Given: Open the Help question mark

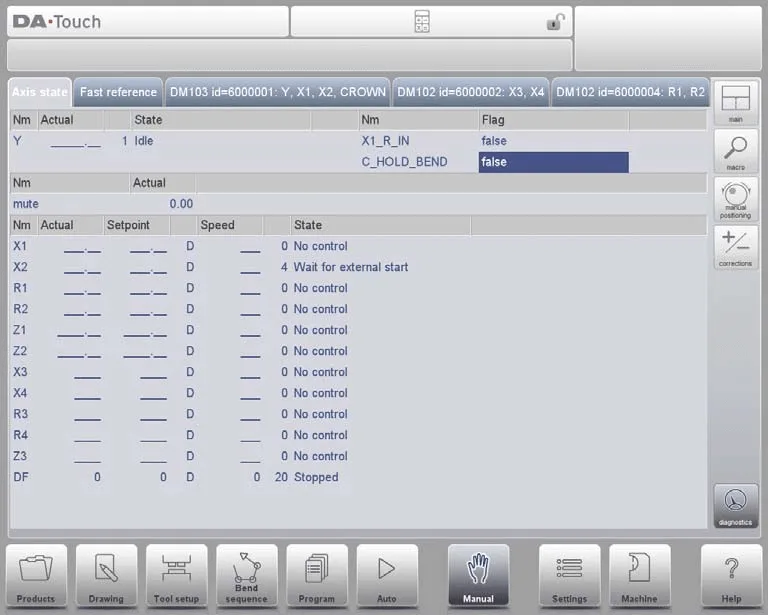Looking at the screenshot, I should tap(731, 576).
